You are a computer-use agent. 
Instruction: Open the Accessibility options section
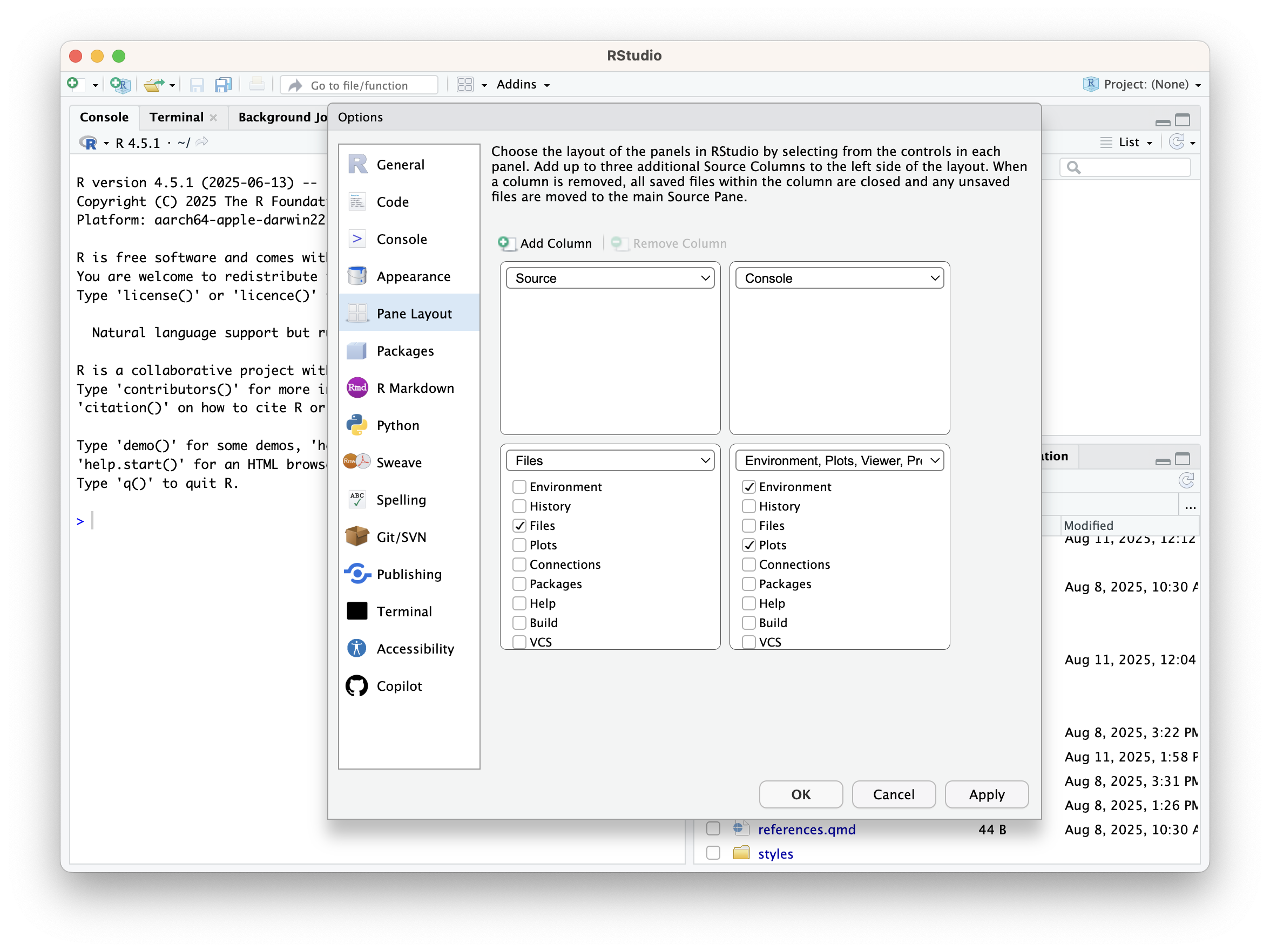coord(409,649)
